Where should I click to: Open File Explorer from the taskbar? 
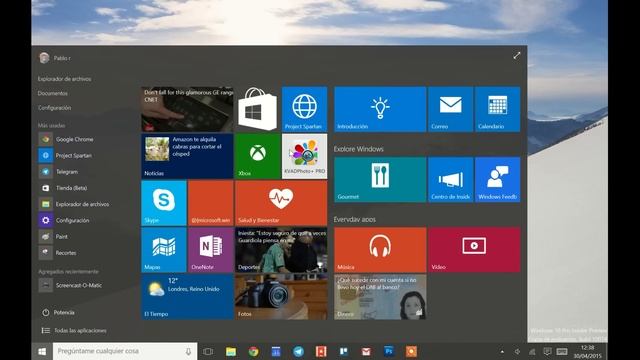(231, 351)
